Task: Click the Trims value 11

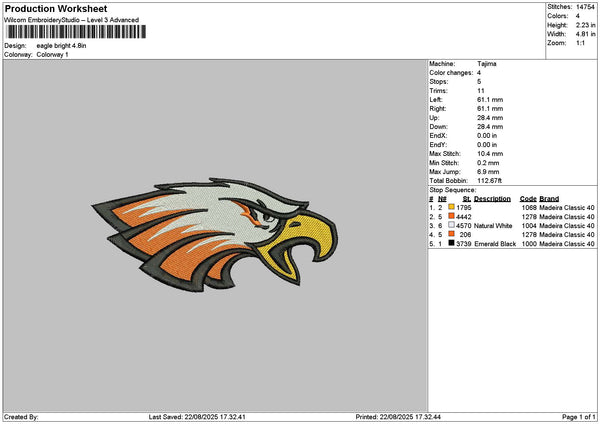Action: [x=481, y=91]
